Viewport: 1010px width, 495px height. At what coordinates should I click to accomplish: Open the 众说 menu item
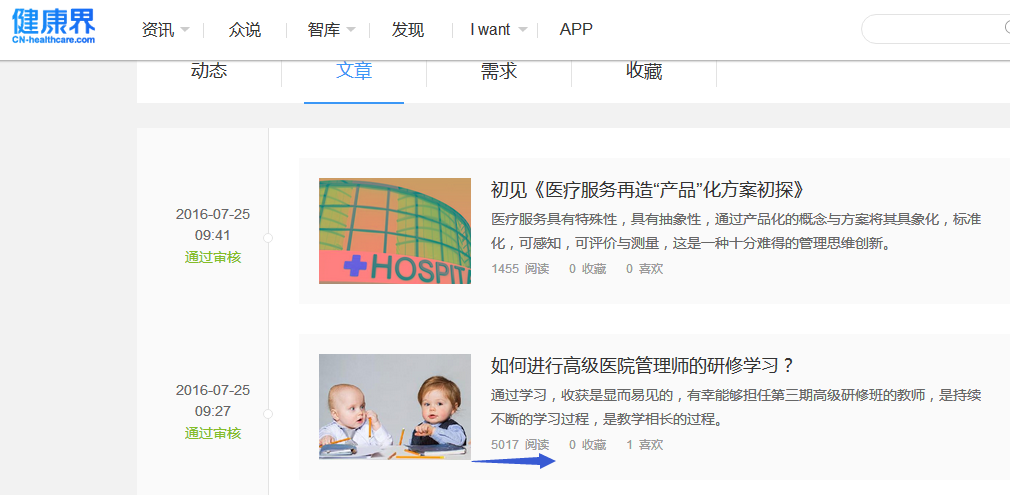(245, 30)
